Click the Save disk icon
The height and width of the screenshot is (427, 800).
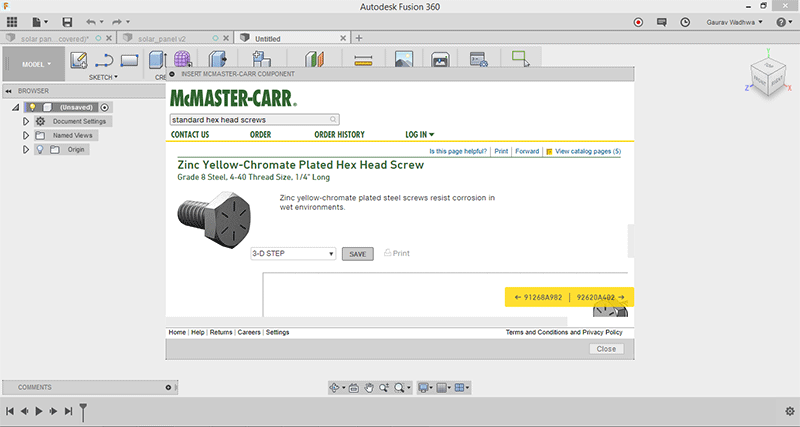click(x=67, y=22)
